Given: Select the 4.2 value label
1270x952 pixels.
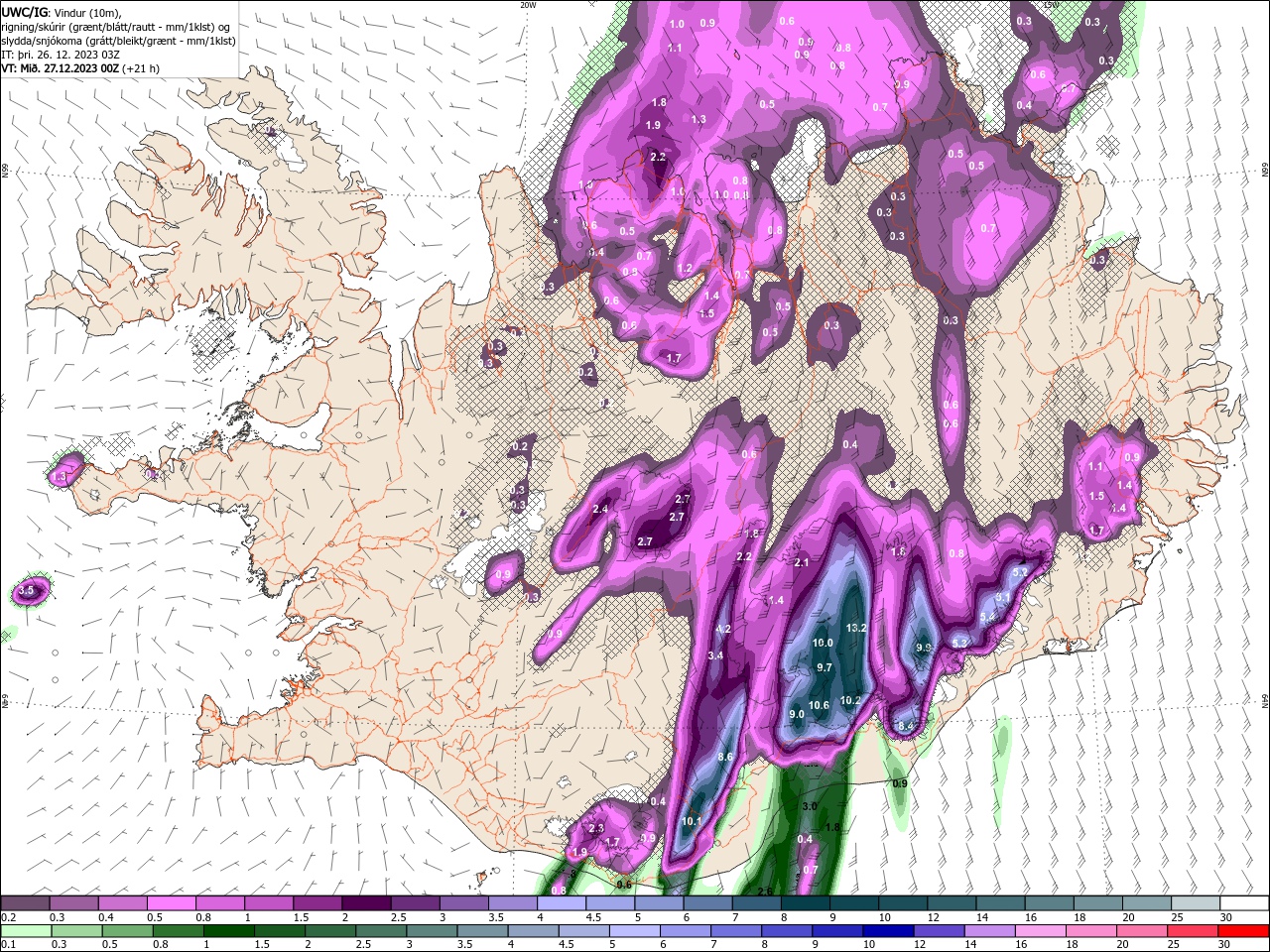Looking at the screenshot, I should [x=723, y=629].
